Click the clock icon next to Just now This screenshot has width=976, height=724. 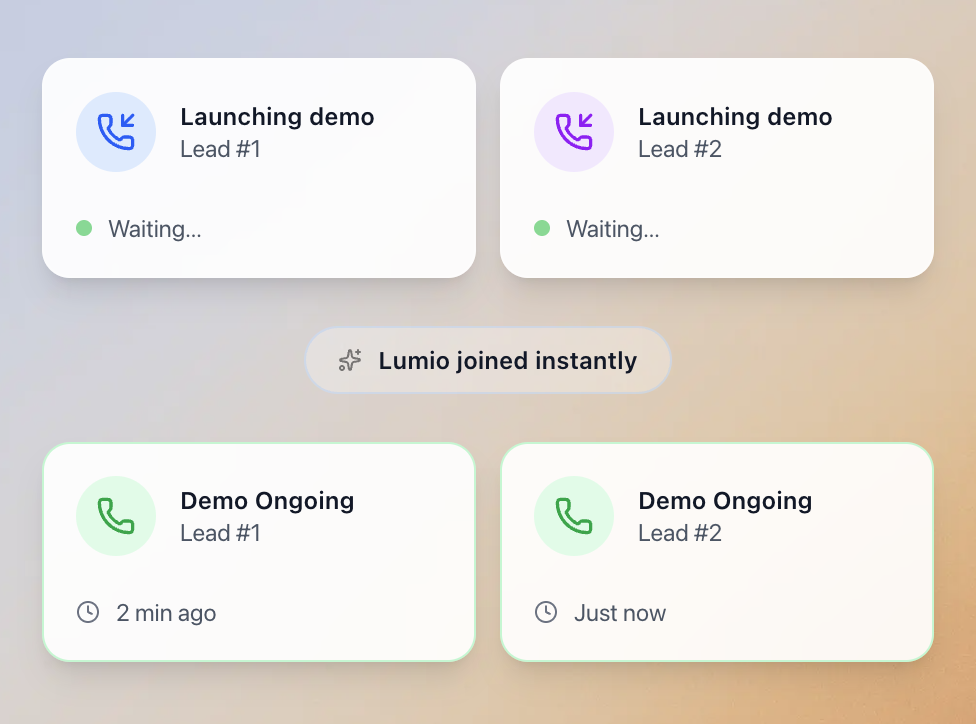click(546, 612)
